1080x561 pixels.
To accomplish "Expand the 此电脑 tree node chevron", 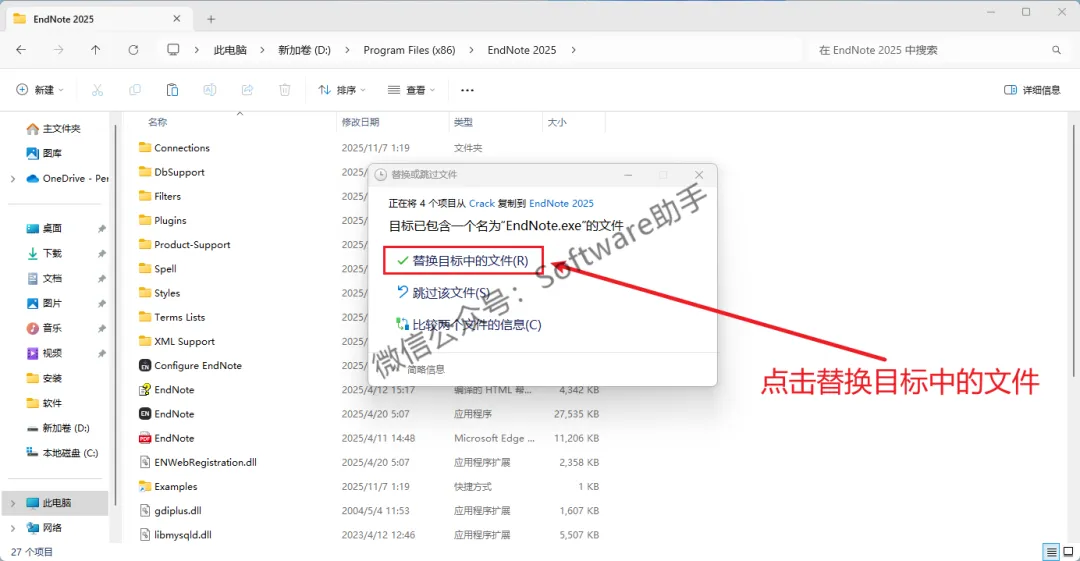I will [12, 502].
